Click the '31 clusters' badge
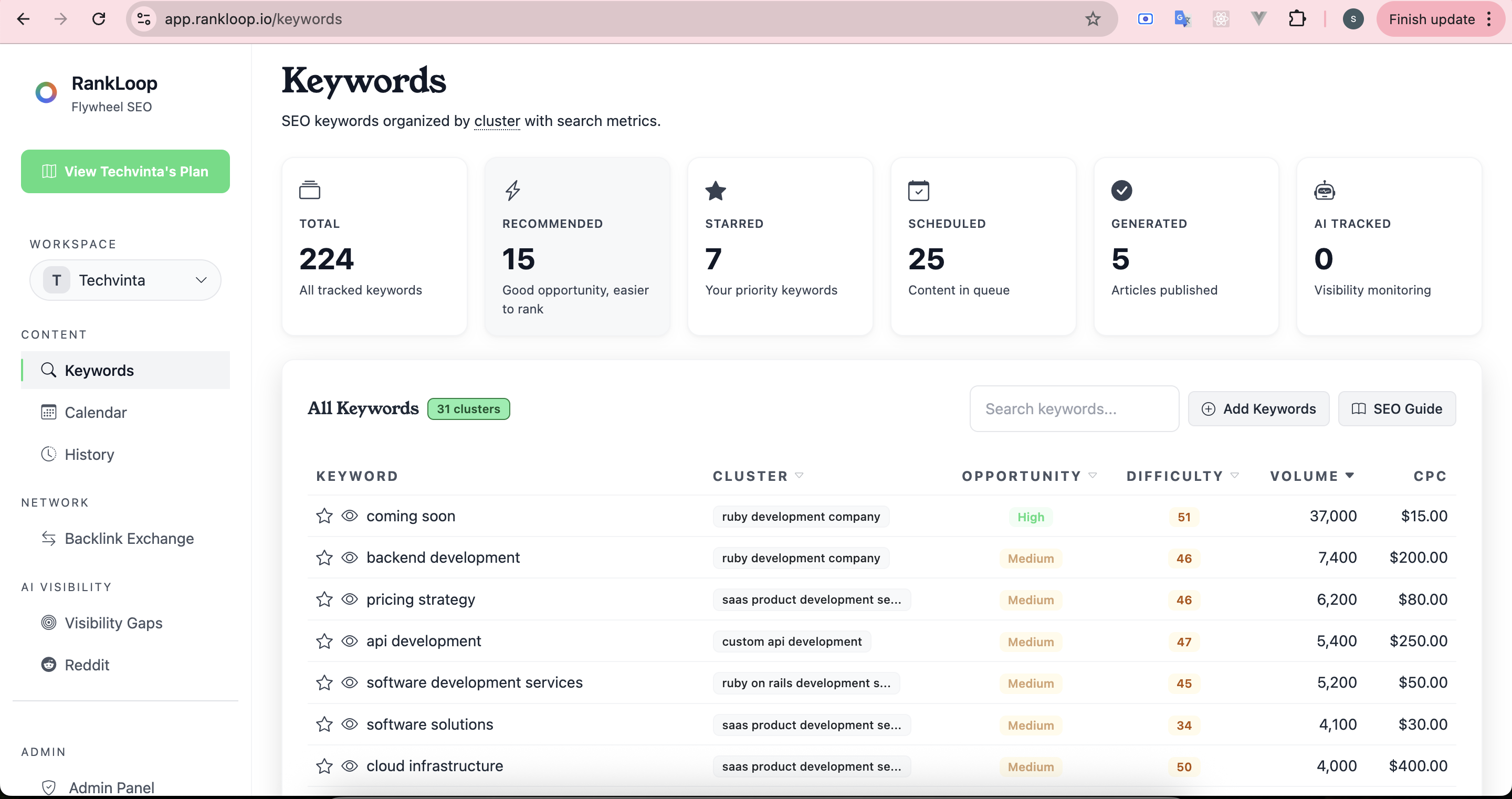The image size is (1512, 799). pos(468,408)
